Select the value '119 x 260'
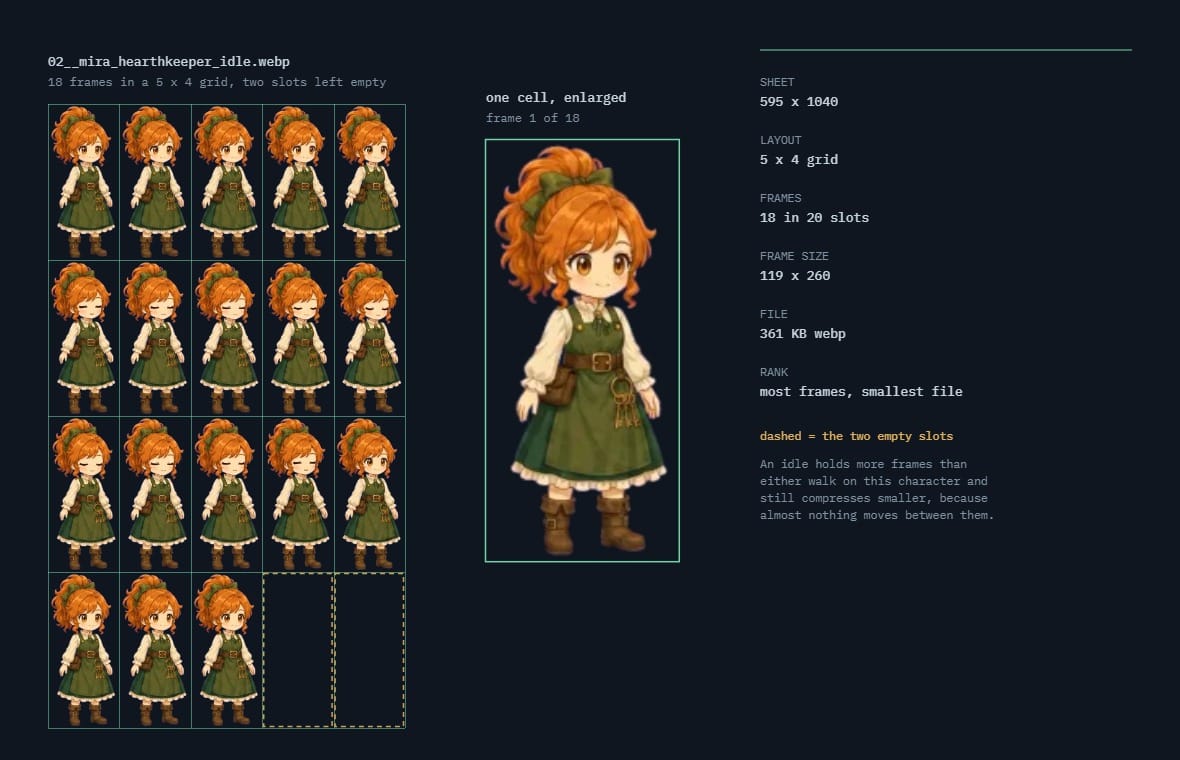Screen dimensions: 1180x760 [x=795, y=275]
